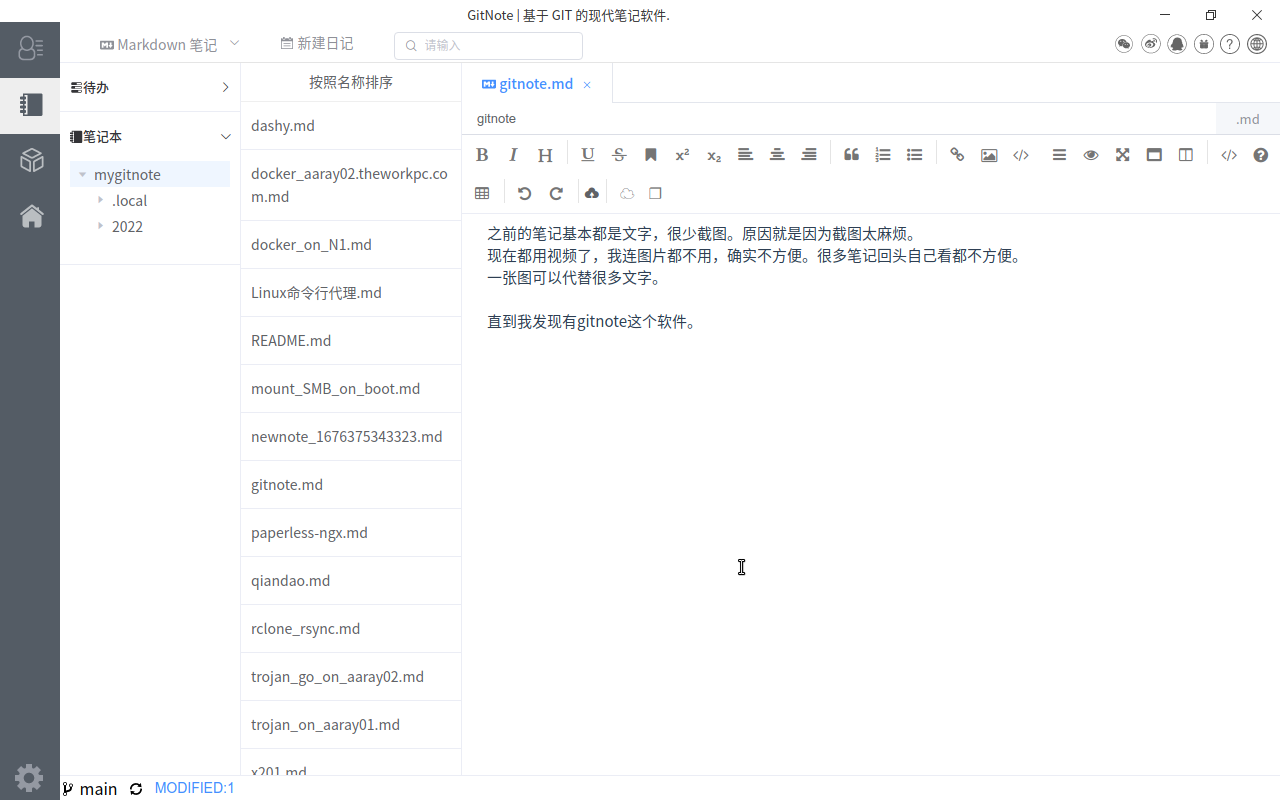The width and height of the screenshot is (1280, 800).
Task: Open the circled question mark help
Action: pyautogui.click(x=1230, y=44)
